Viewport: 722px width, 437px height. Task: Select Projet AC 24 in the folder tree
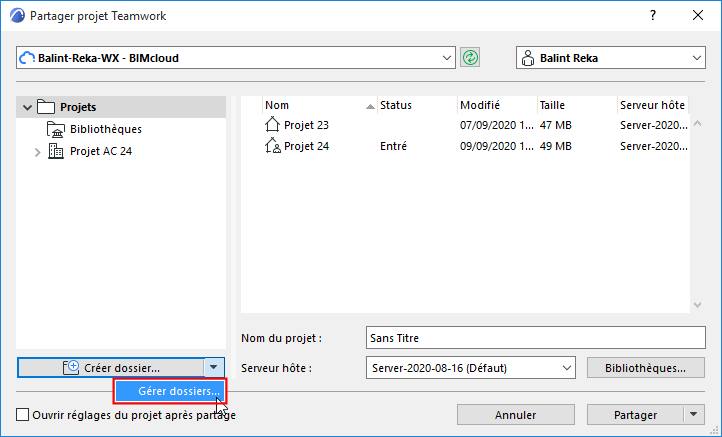pos(101,151)
